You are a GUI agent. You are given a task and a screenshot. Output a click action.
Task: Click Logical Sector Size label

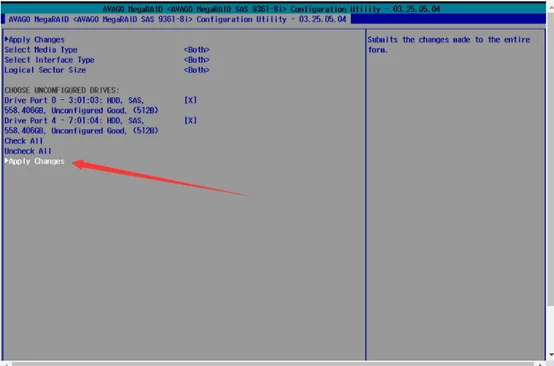click(x=45, y=70)
